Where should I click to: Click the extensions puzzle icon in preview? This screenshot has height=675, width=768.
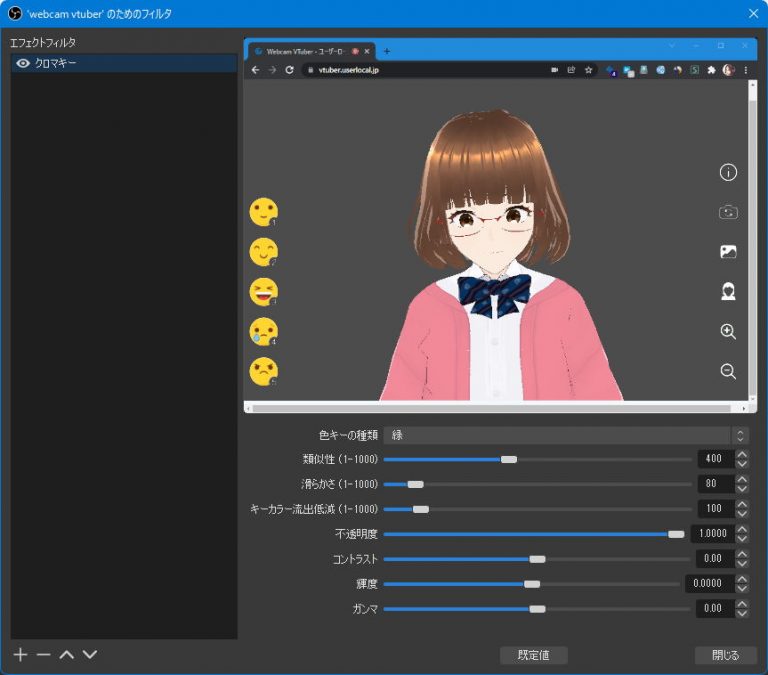pyautogui.click(x=711, y=70)
